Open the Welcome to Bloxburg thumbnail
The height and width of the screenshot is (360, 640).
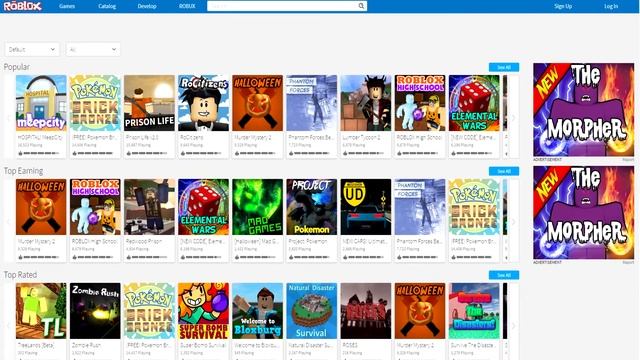(x=258, y=311)
